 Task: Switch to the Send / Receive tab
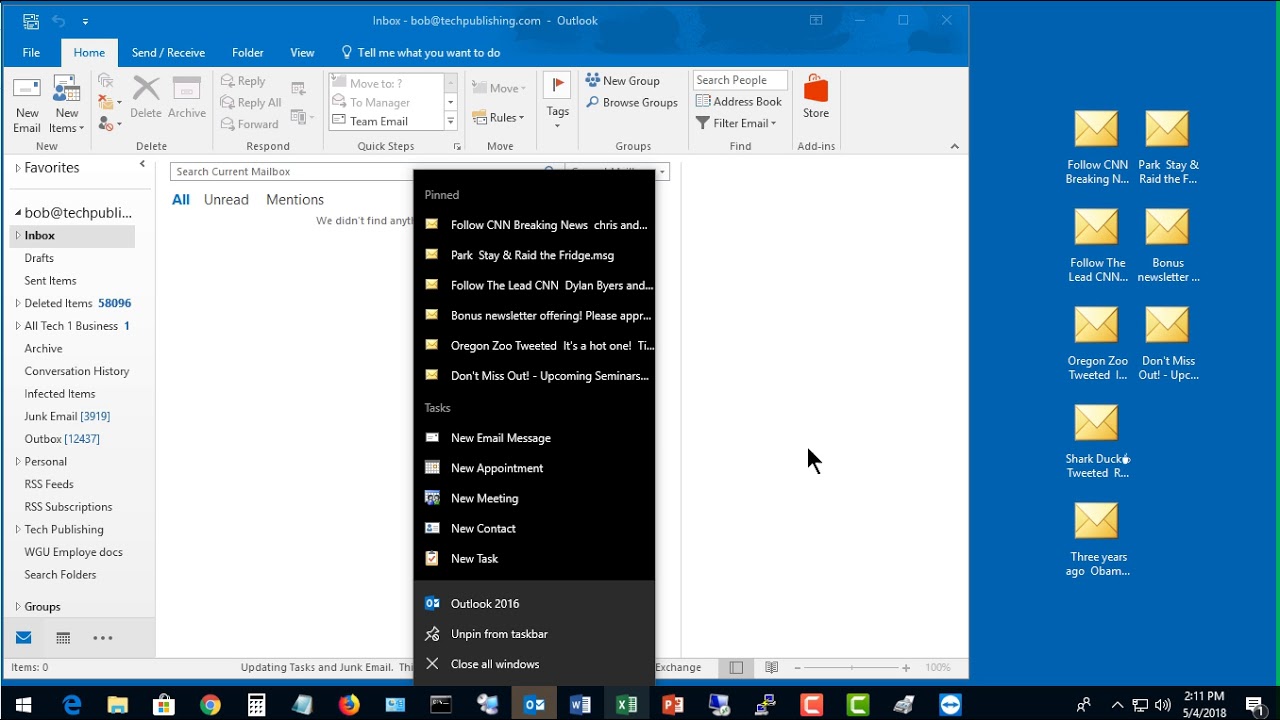(x=168, y=52)
